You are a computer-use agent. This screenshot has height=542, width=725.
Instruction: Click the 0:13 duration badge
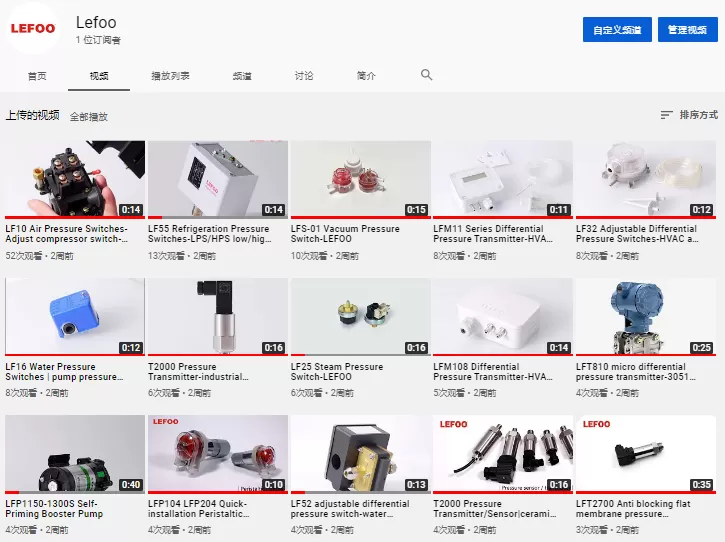[x=416, y=485]
